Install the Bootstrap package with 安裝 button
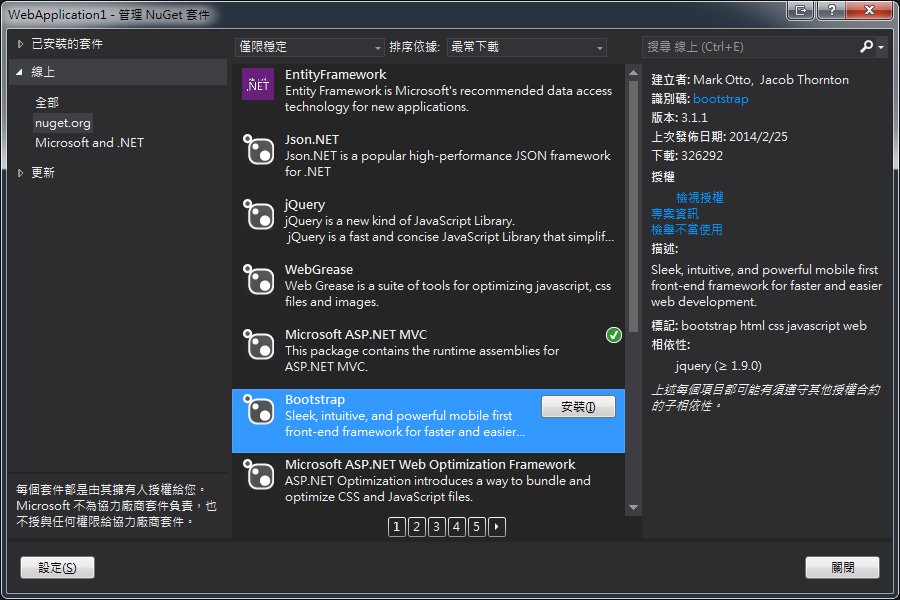The image size is (900, 600). point(578,407)
